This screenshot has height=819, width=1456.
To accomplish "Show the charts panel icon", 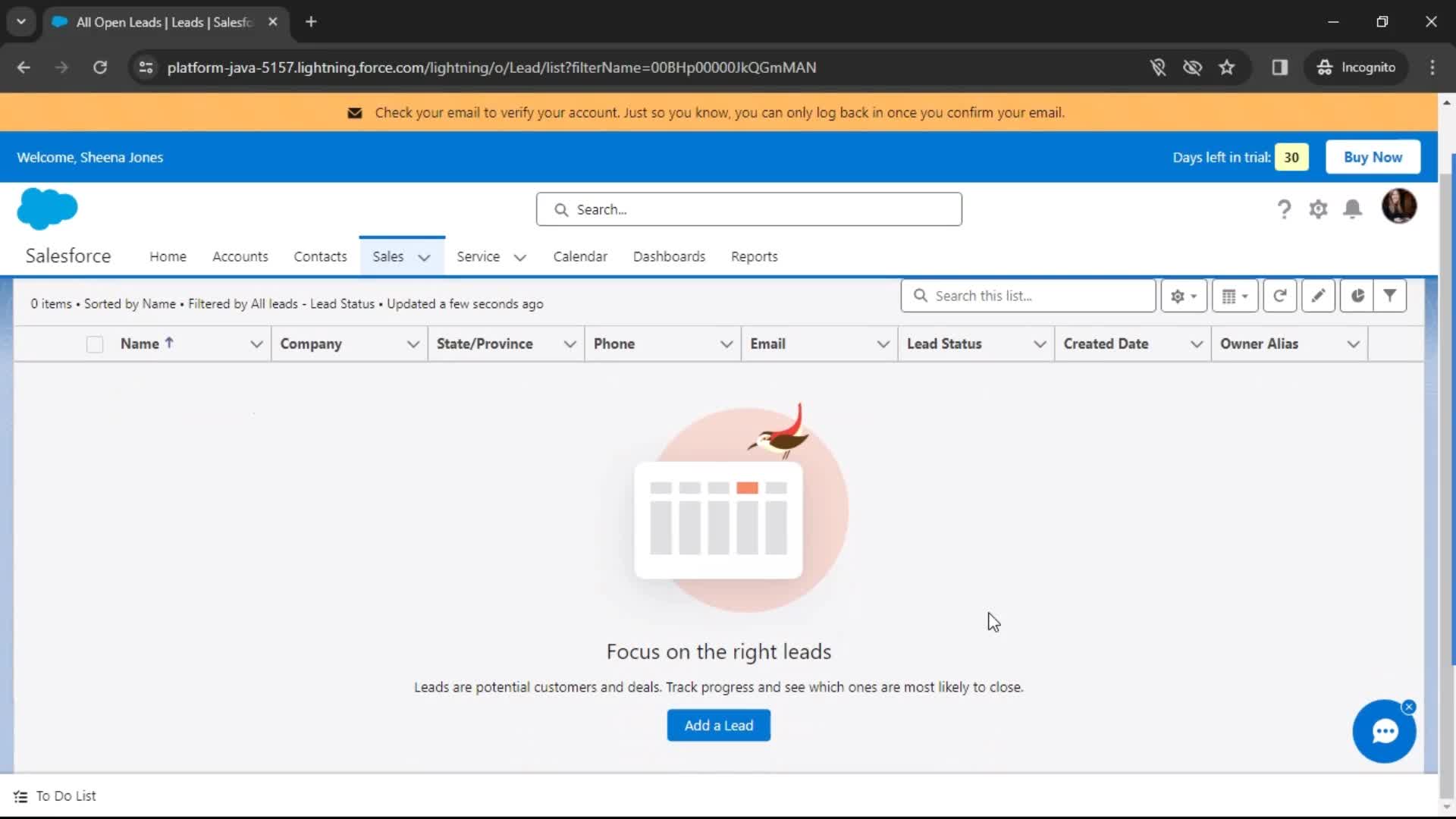I will click(1357, 296).
